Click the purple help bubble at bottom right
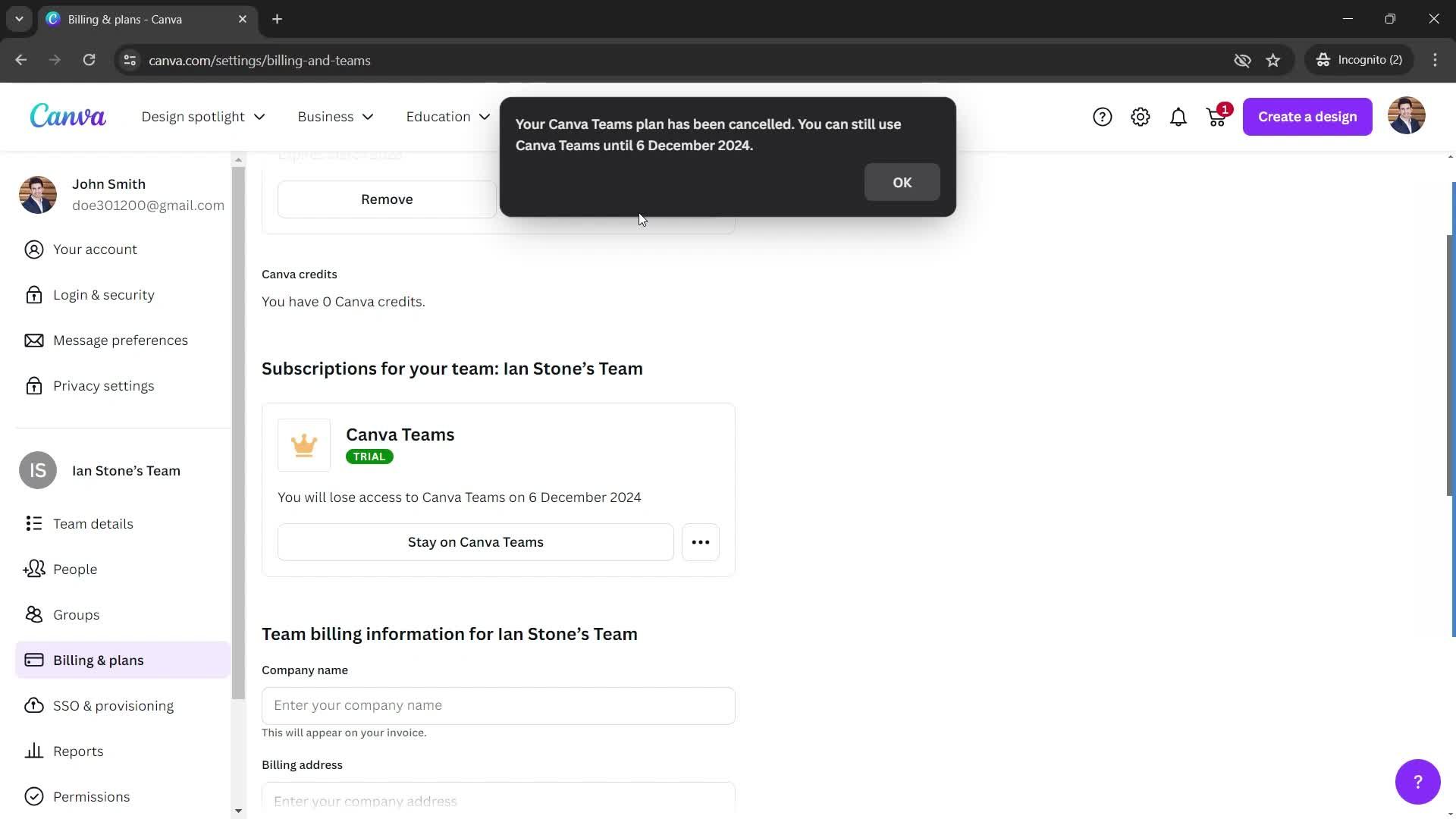 point(1417,781)
